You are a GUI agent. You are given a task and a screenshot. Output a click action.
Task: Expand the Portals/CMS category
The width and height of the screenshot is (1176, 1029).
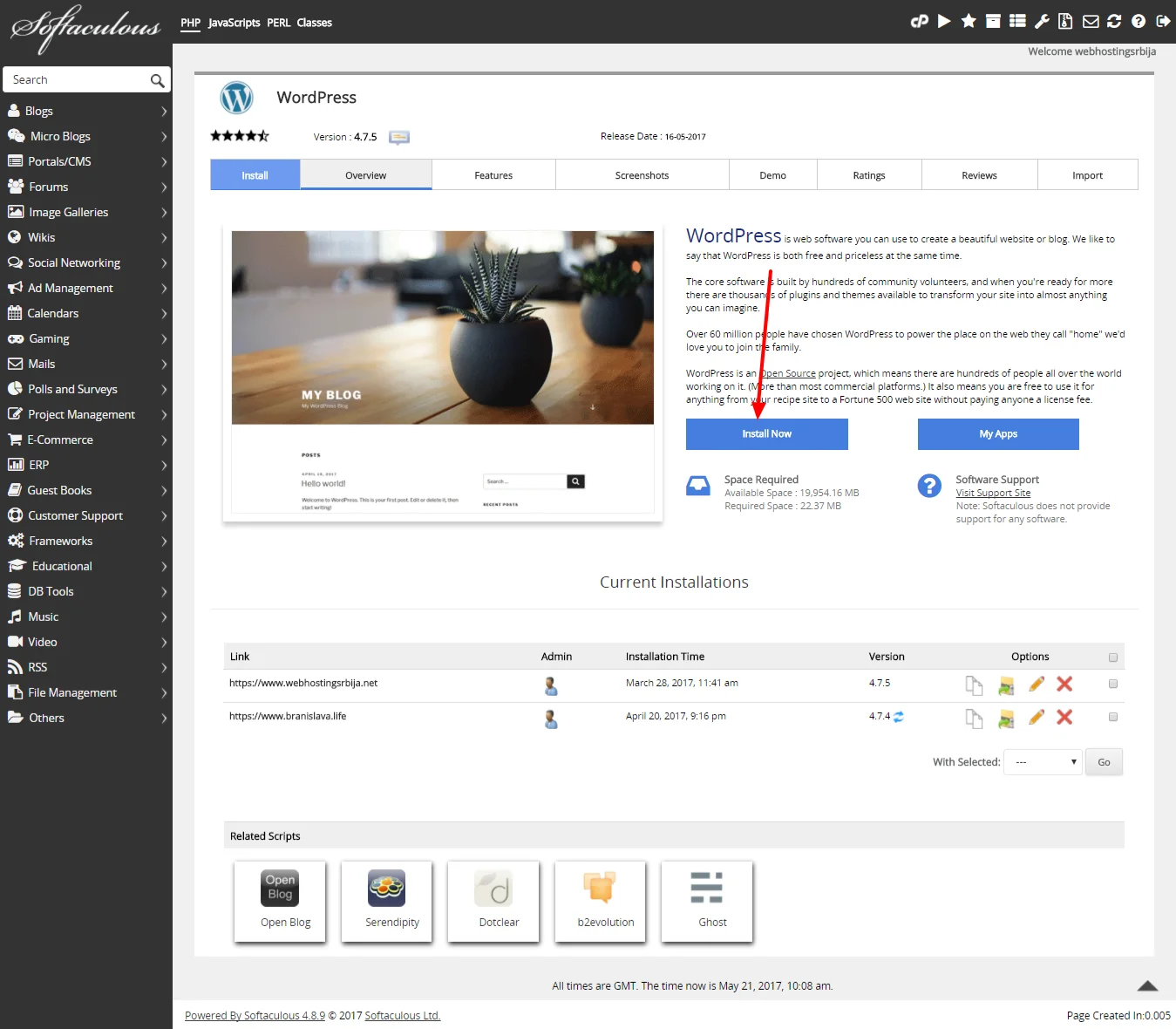(x=86, y=161)
